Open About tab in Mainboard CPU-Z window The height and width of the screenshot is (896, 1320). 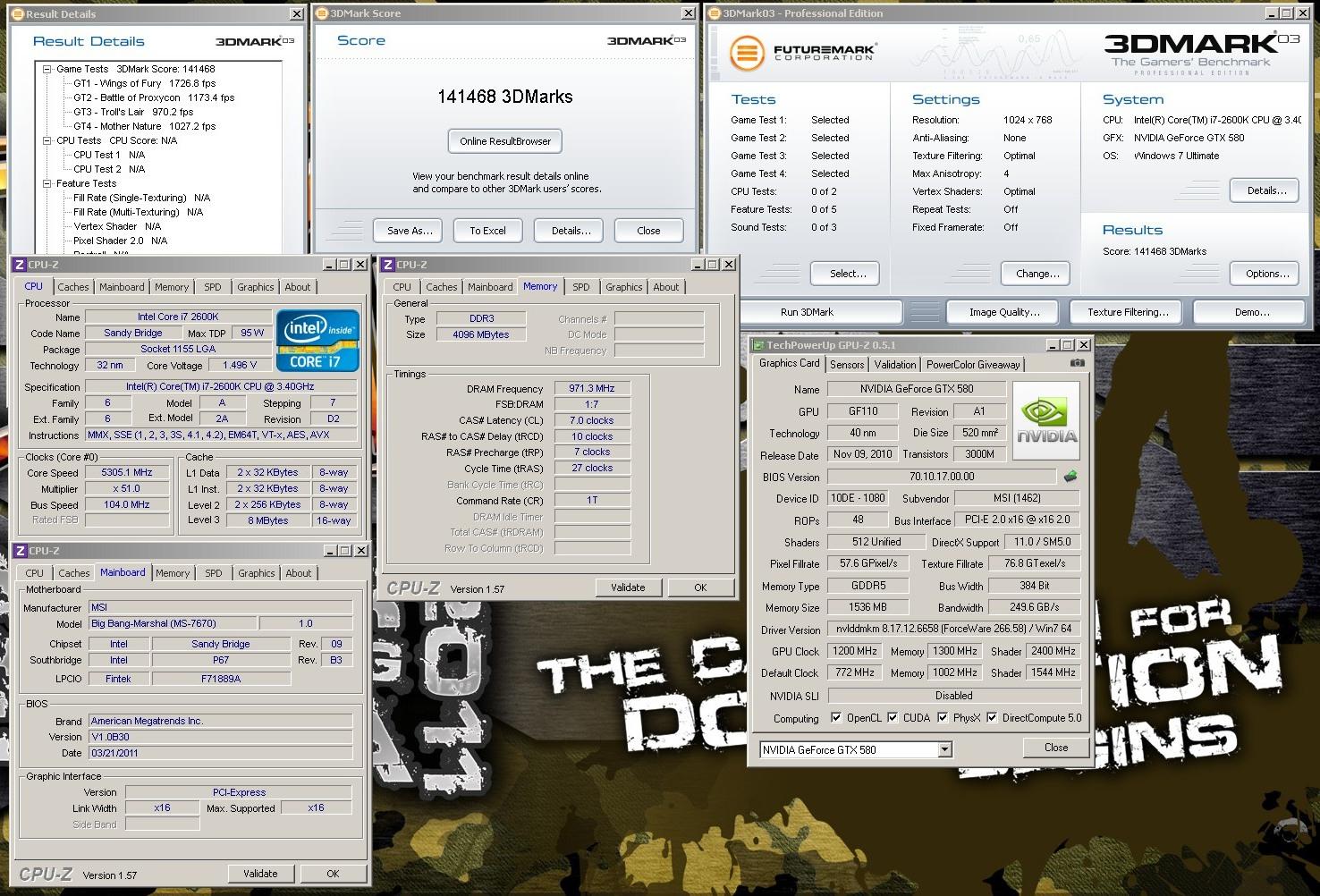click(x=299, y=573)
